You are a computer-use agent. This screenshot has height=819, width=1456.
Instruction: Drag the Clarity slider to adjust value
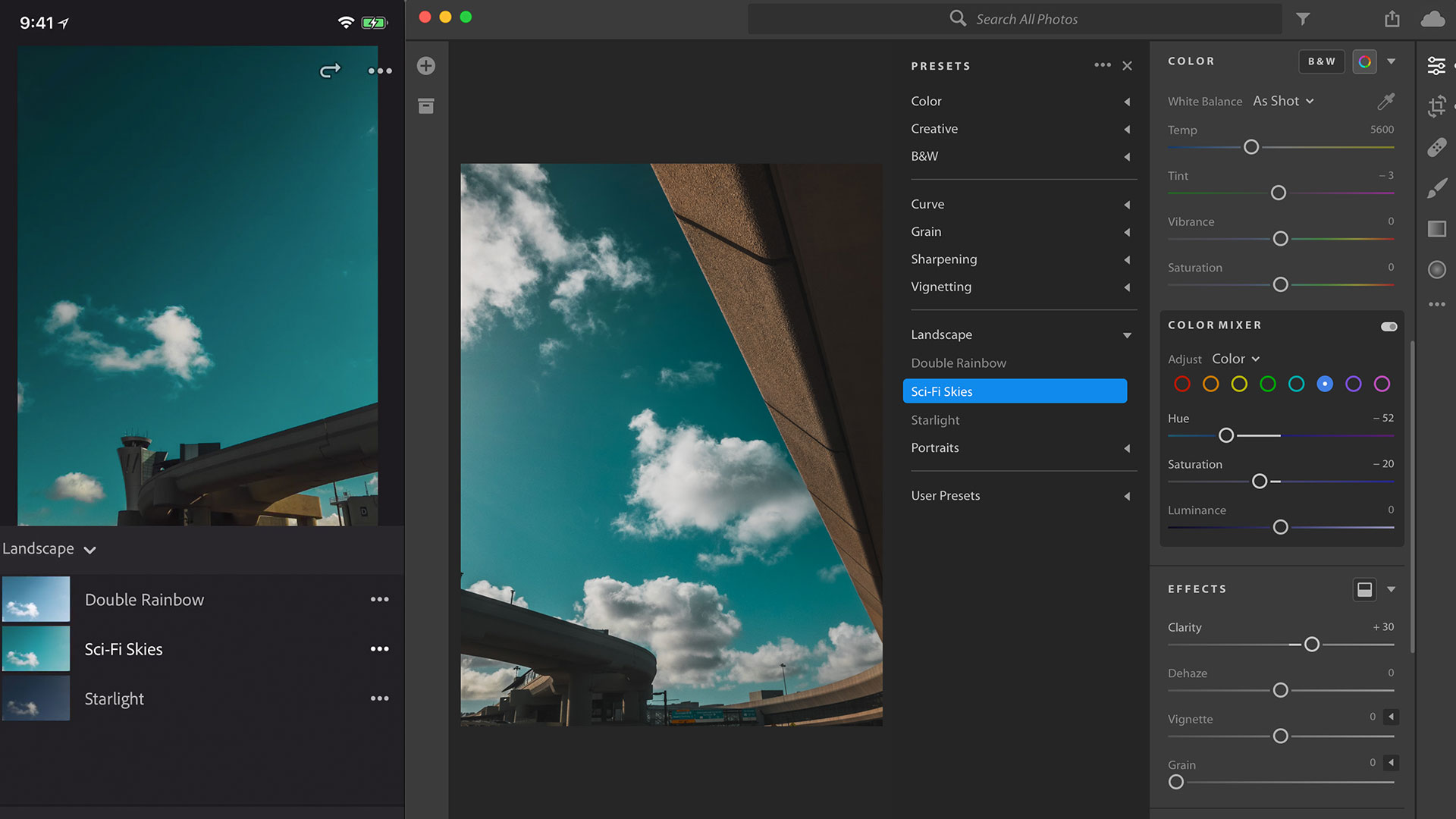tap(1313, 644)
